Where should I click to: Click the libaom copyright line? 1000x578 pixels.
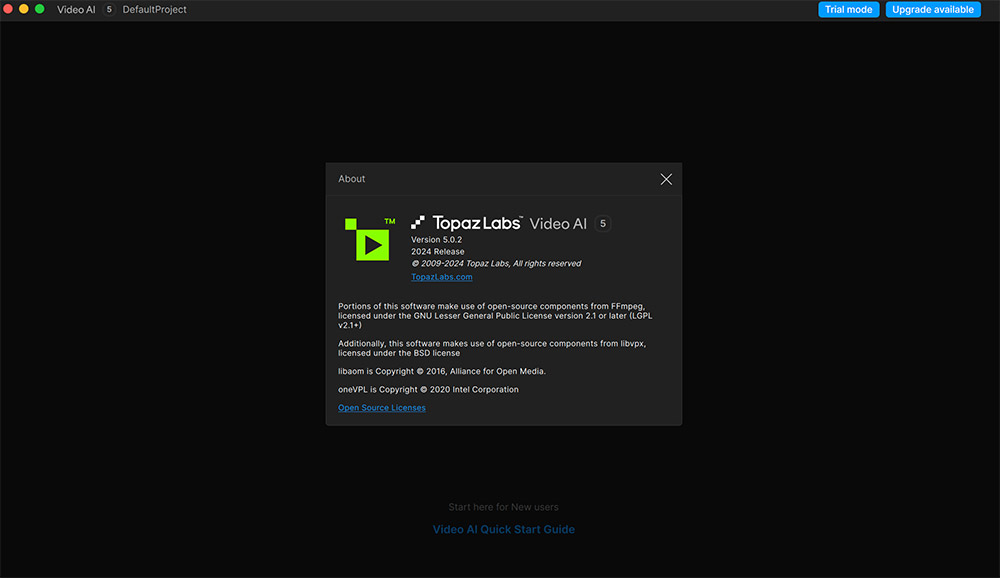tap(442, 371)
